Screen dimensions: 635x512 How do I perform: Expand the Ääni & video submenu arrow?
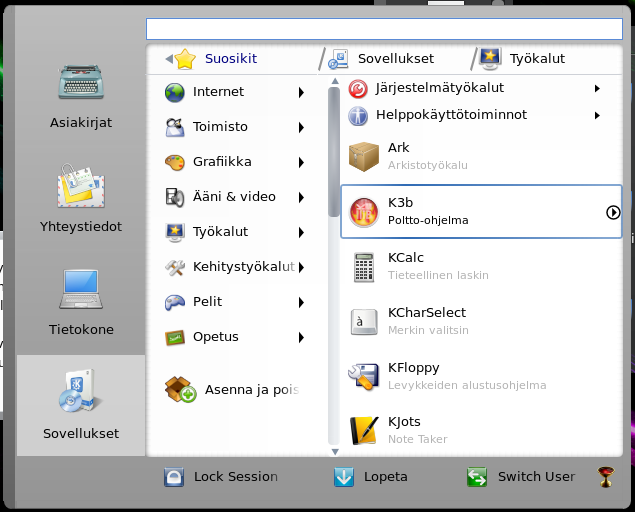(x=301, y=197)
